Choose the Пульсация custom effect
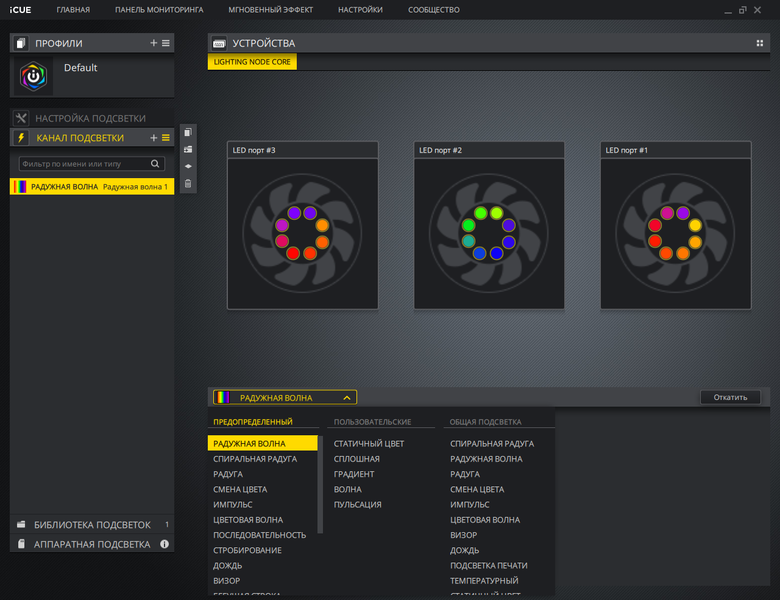 coord(358,504)
